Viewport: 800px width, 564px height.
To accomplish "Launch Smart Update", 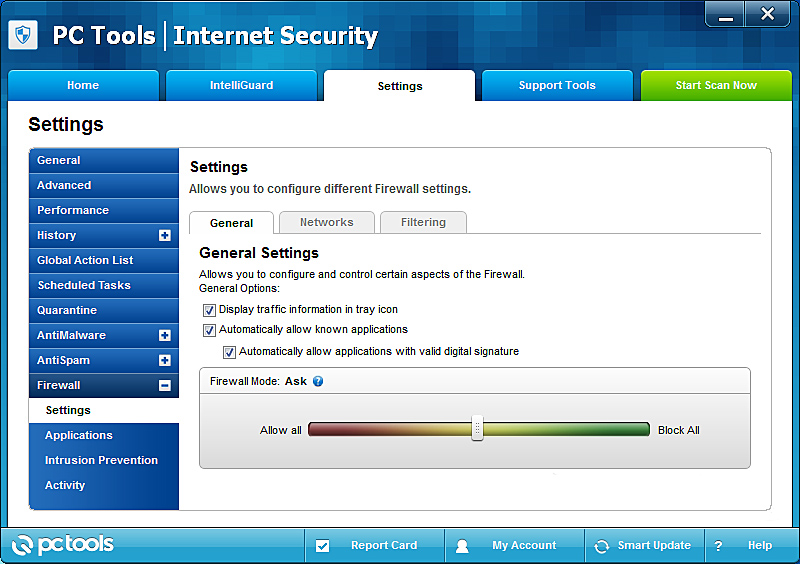I will [x=644, y=546].
